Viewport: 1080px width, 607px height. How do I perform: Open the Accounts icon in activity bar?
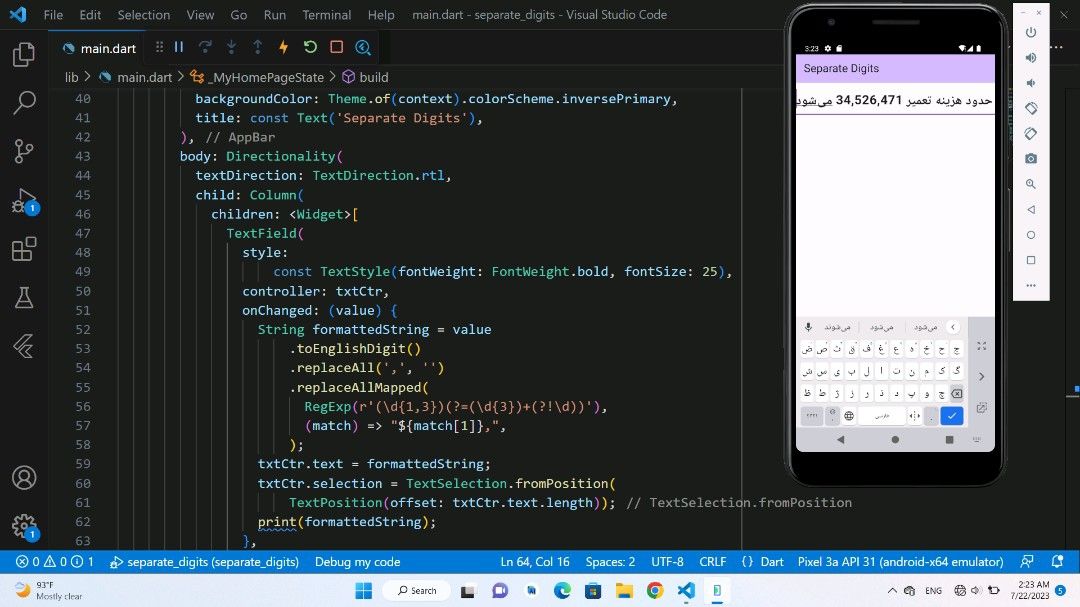pos(24,477)
